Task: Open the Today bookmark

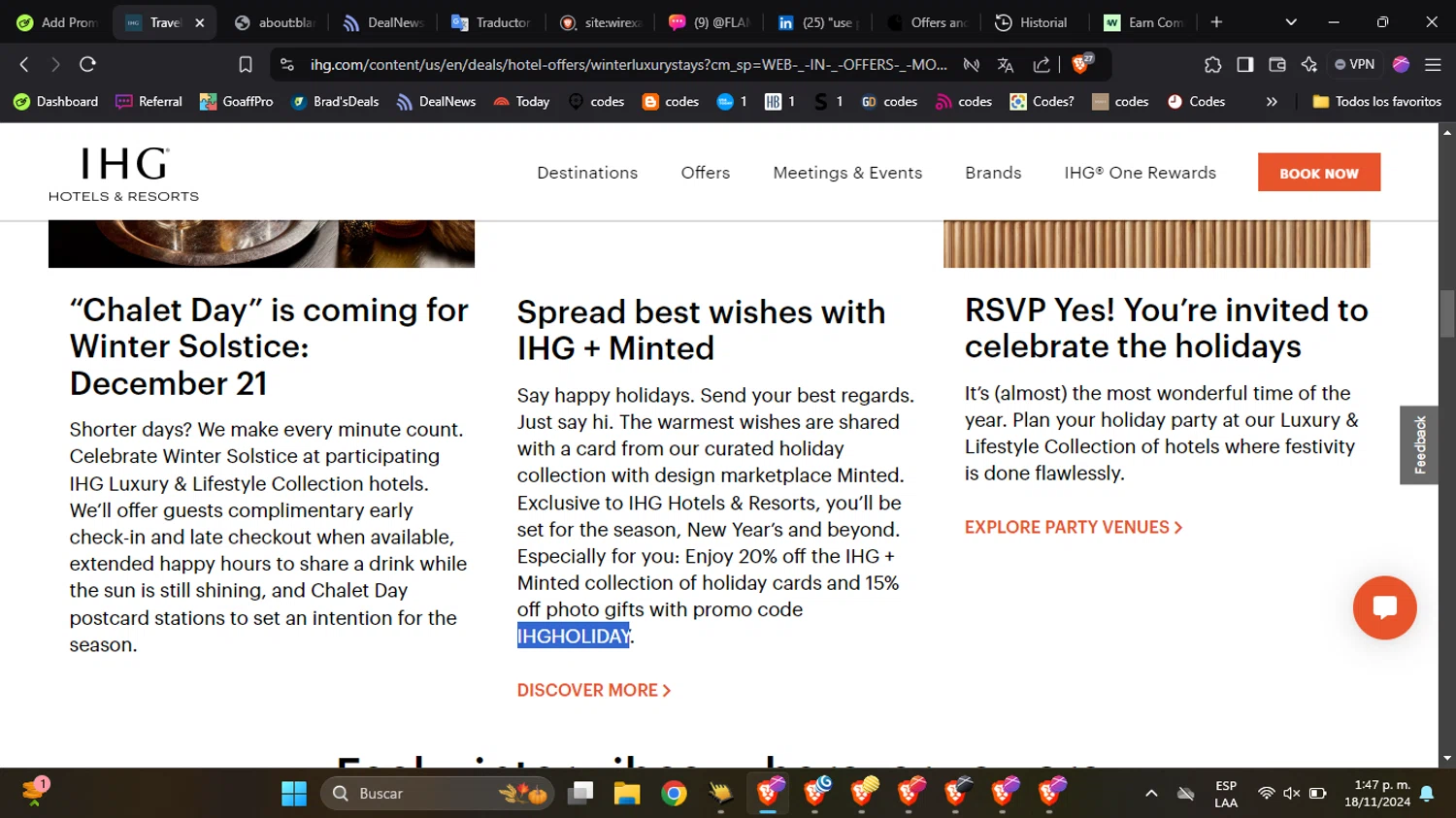Action: 521,101
